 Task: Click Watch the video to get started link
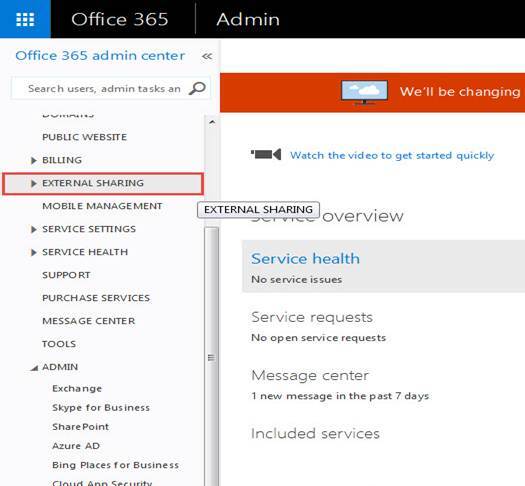pos(392,155)
